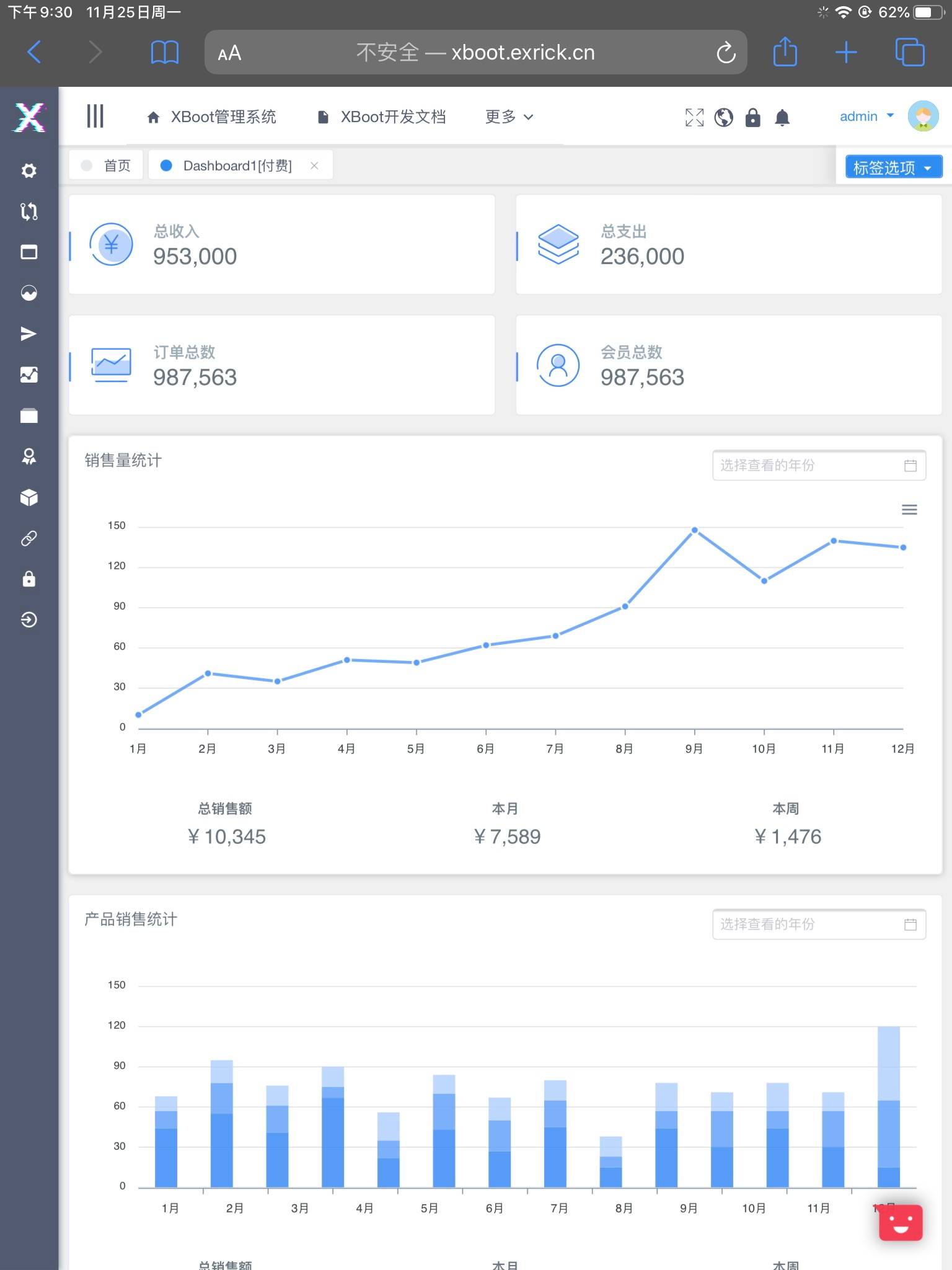Click the XBoot X logo
Image resolution: width=952 pixels, height=1270 pixels.
pos(29,117)
